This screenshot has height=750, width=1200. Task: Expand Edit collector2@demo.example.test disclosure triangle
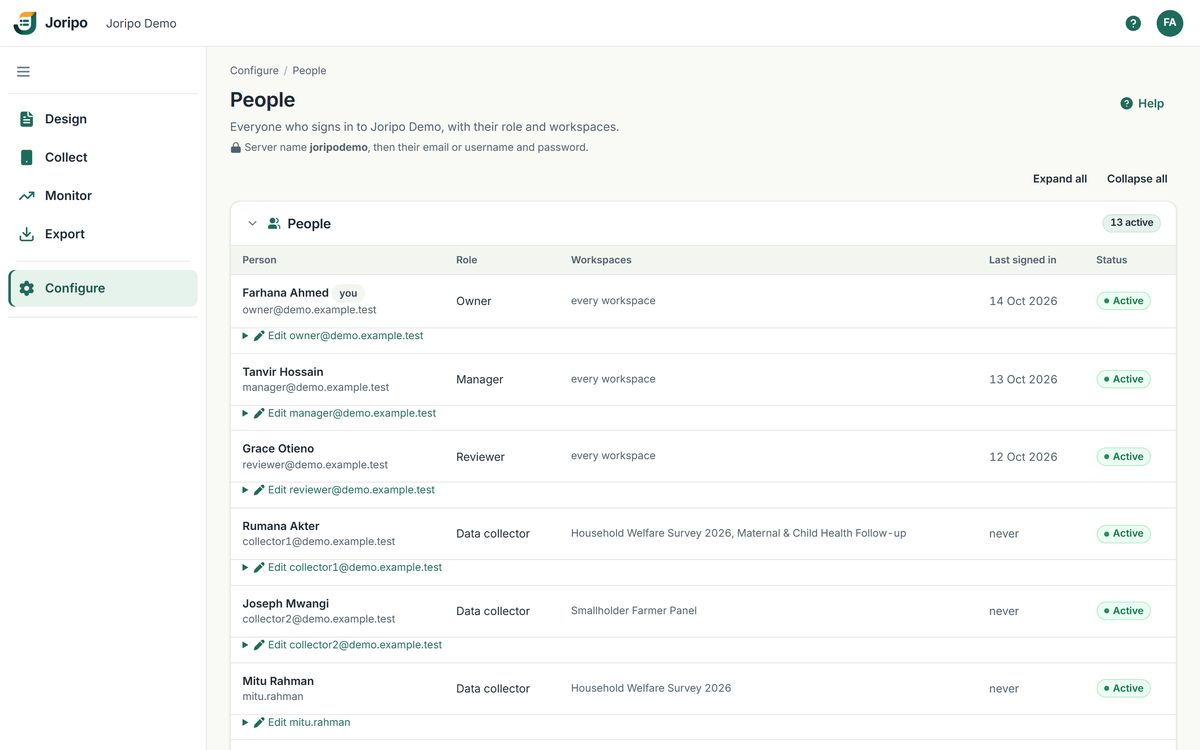tap(245, 645)
